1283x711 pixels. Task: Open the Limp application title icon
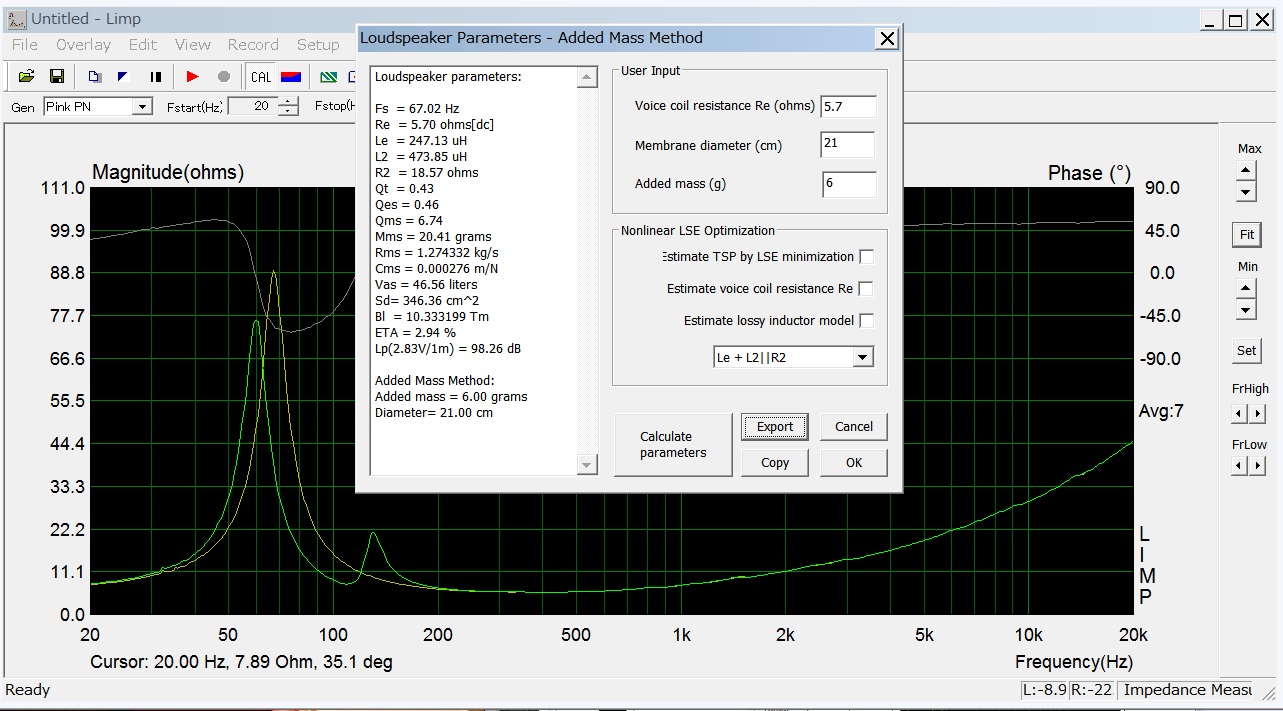click(17, 19)
